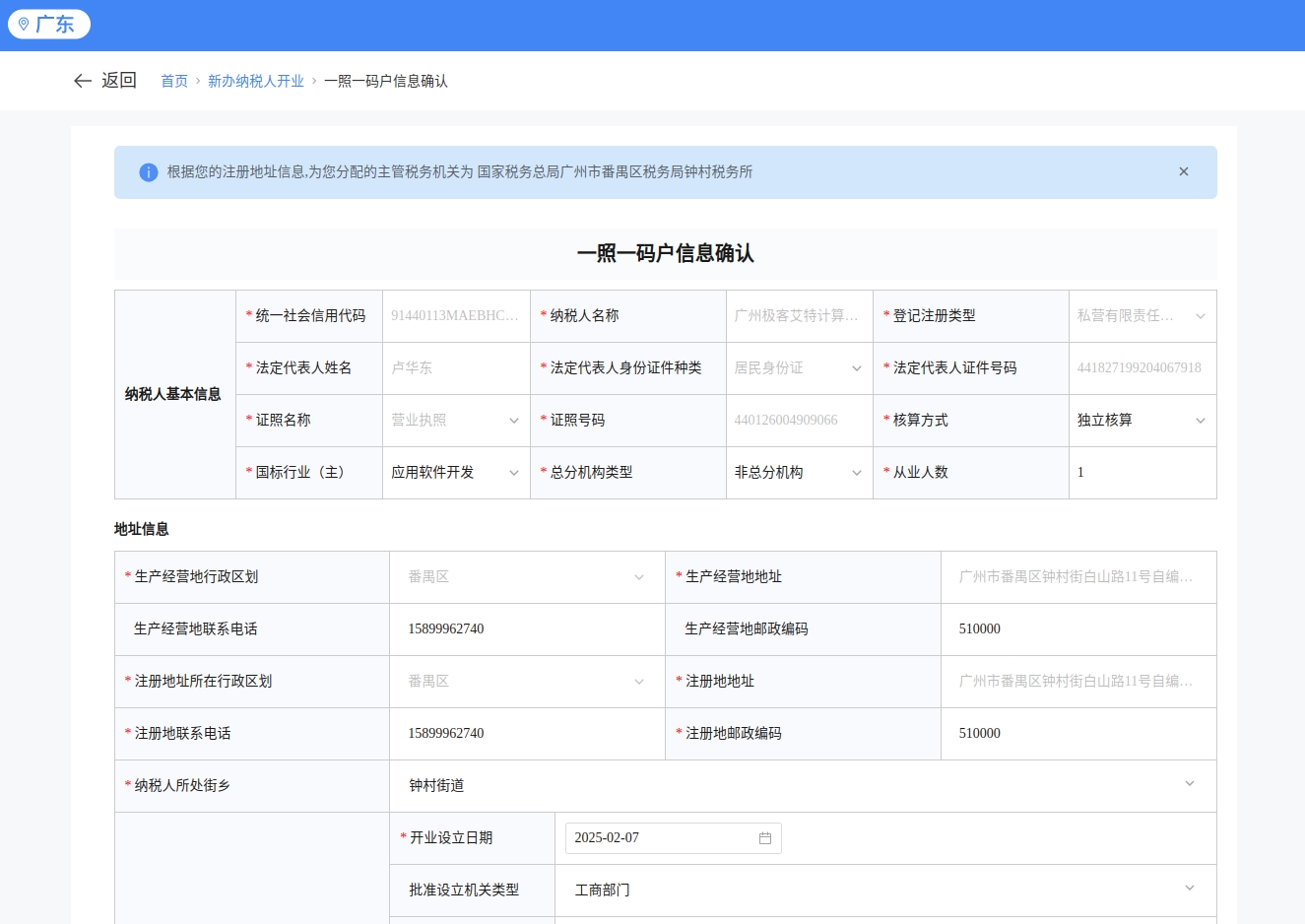
Task: Click the 地址信息 section heading
Action: point(142,529)
